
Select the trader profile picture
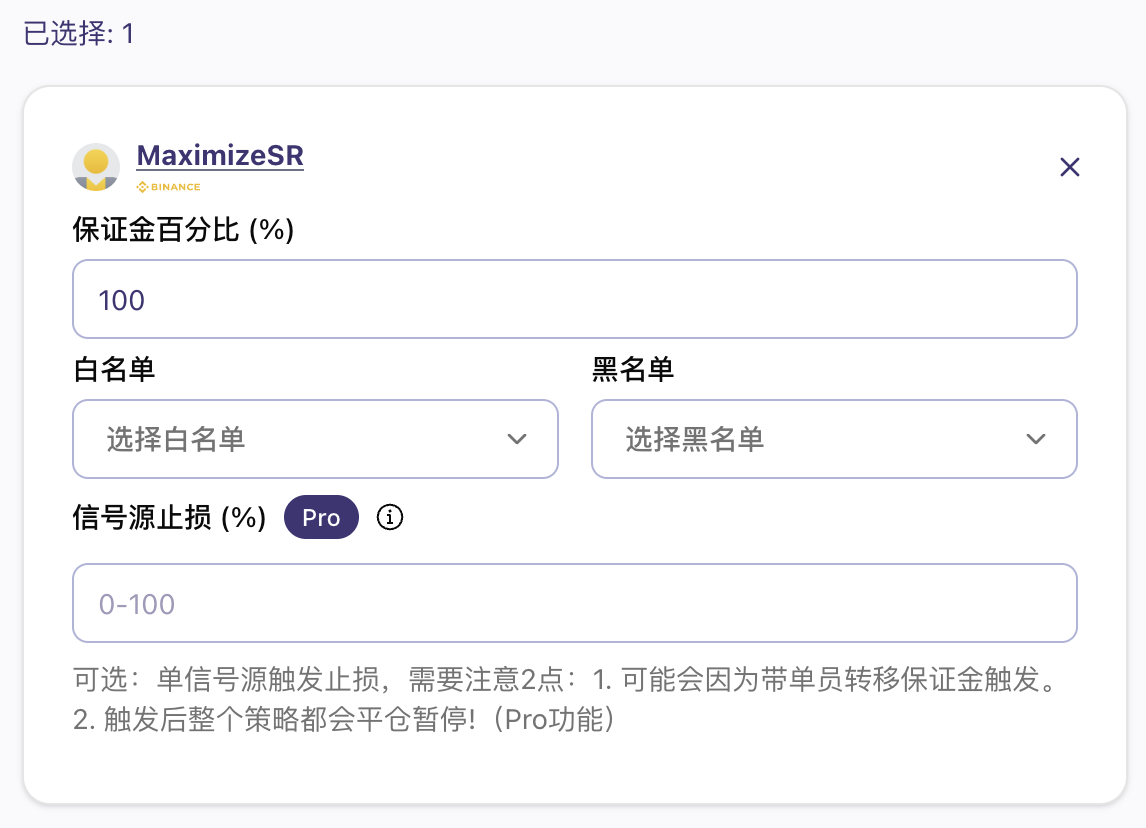pyautogui.click(x=94, y=166)
